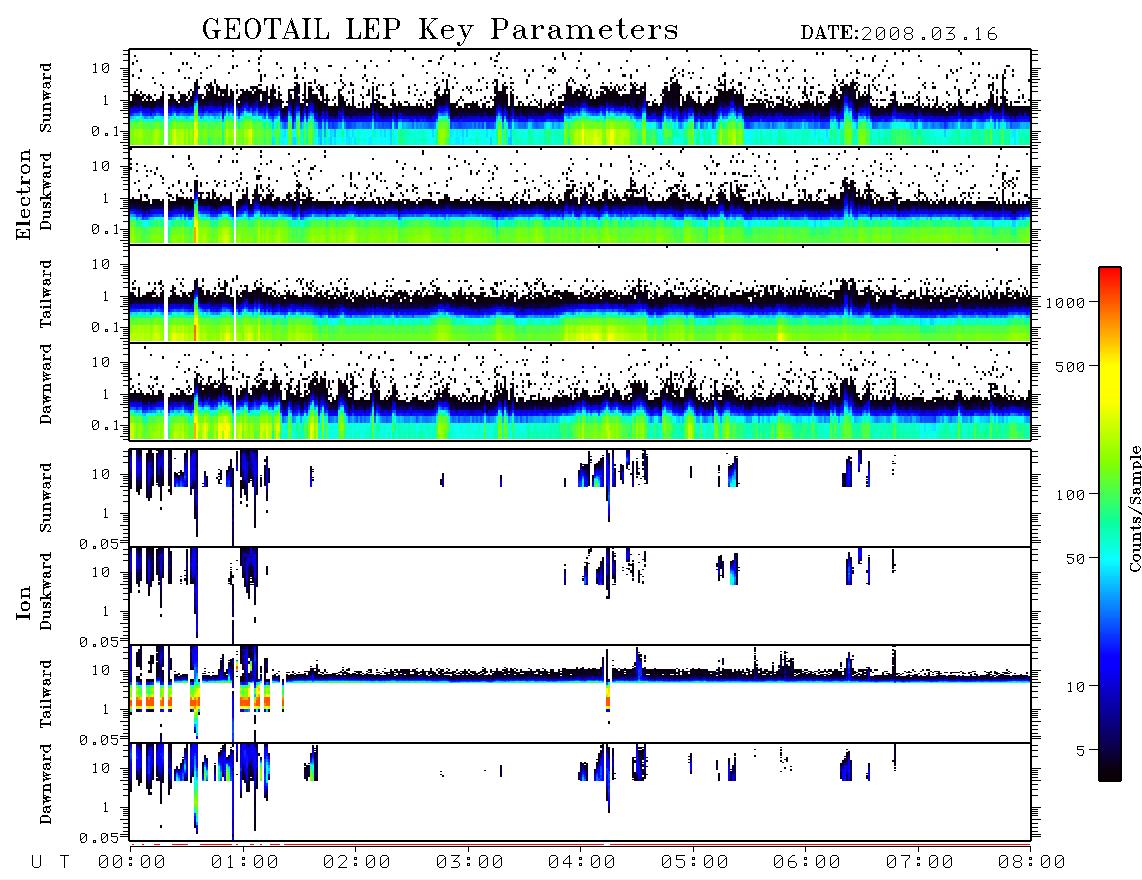Click the '06:00' time tick label
Image resolution: width=1142 pixels, height=880 pixels.
(807, 862)
